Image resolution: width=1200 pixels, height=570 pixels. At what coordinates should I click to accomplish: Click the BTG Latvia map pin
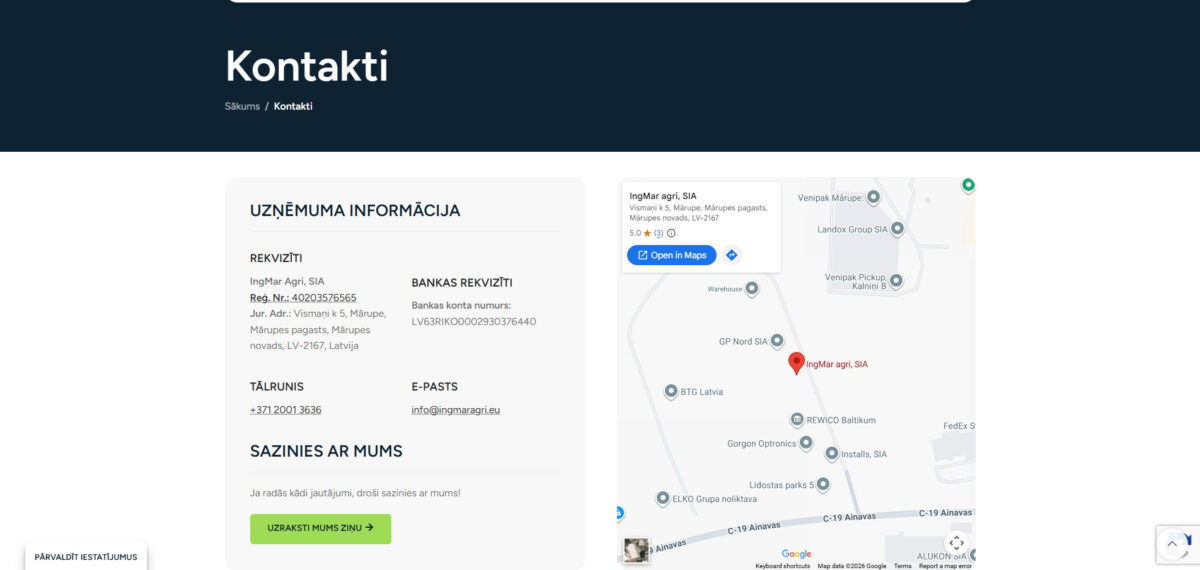(671, 391)
